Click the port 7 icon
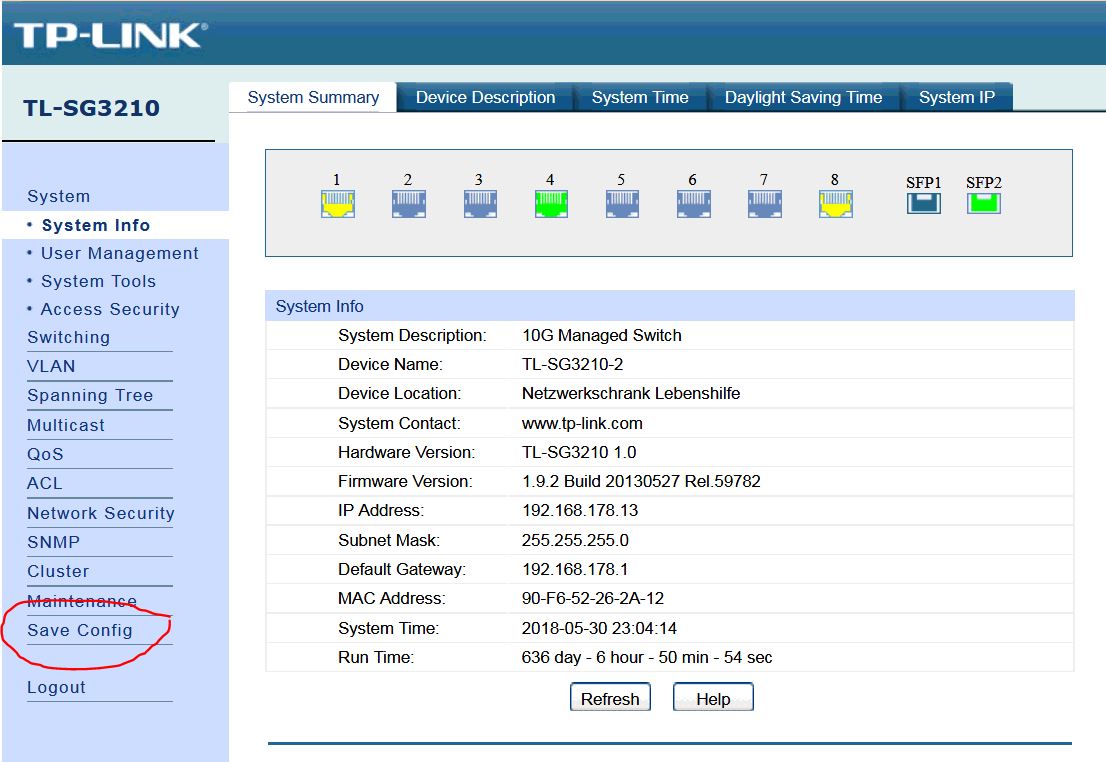1106x762 pixels. click(765, 204)
